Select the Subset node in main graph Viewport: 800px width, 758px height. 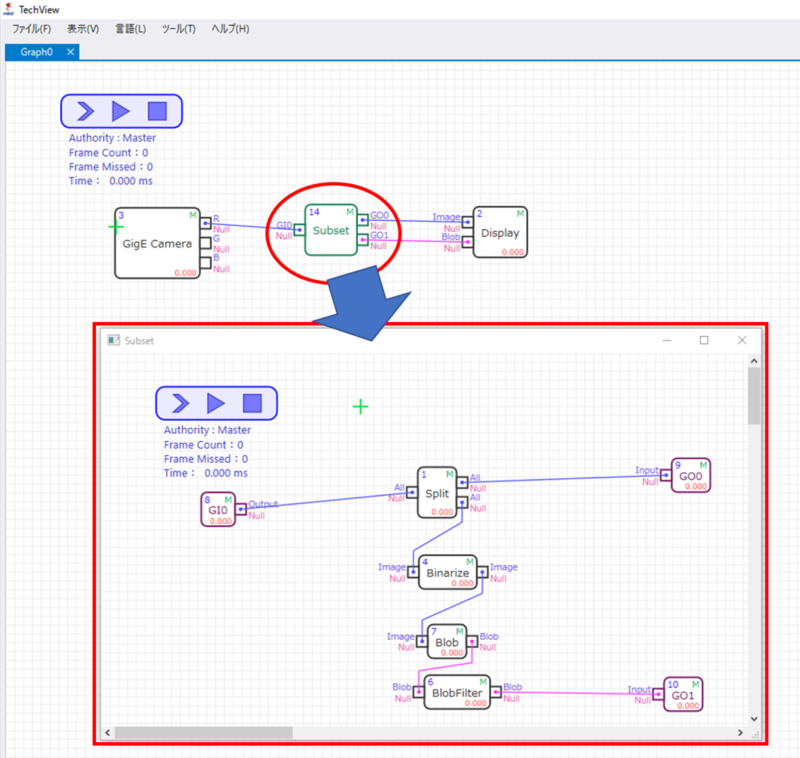coord(331,231)
